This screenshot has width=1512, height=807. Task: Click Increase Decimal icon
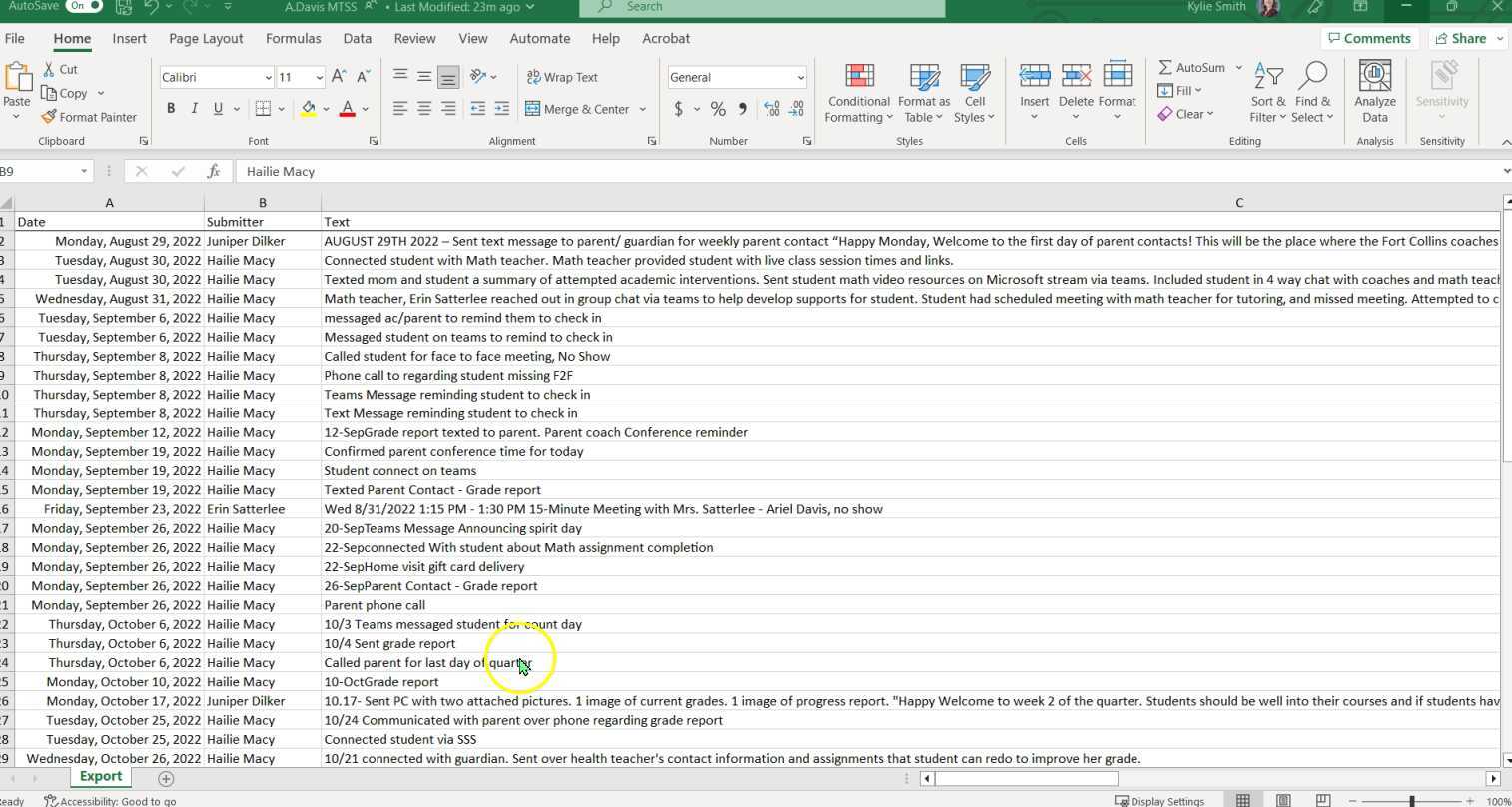point(769,109)
